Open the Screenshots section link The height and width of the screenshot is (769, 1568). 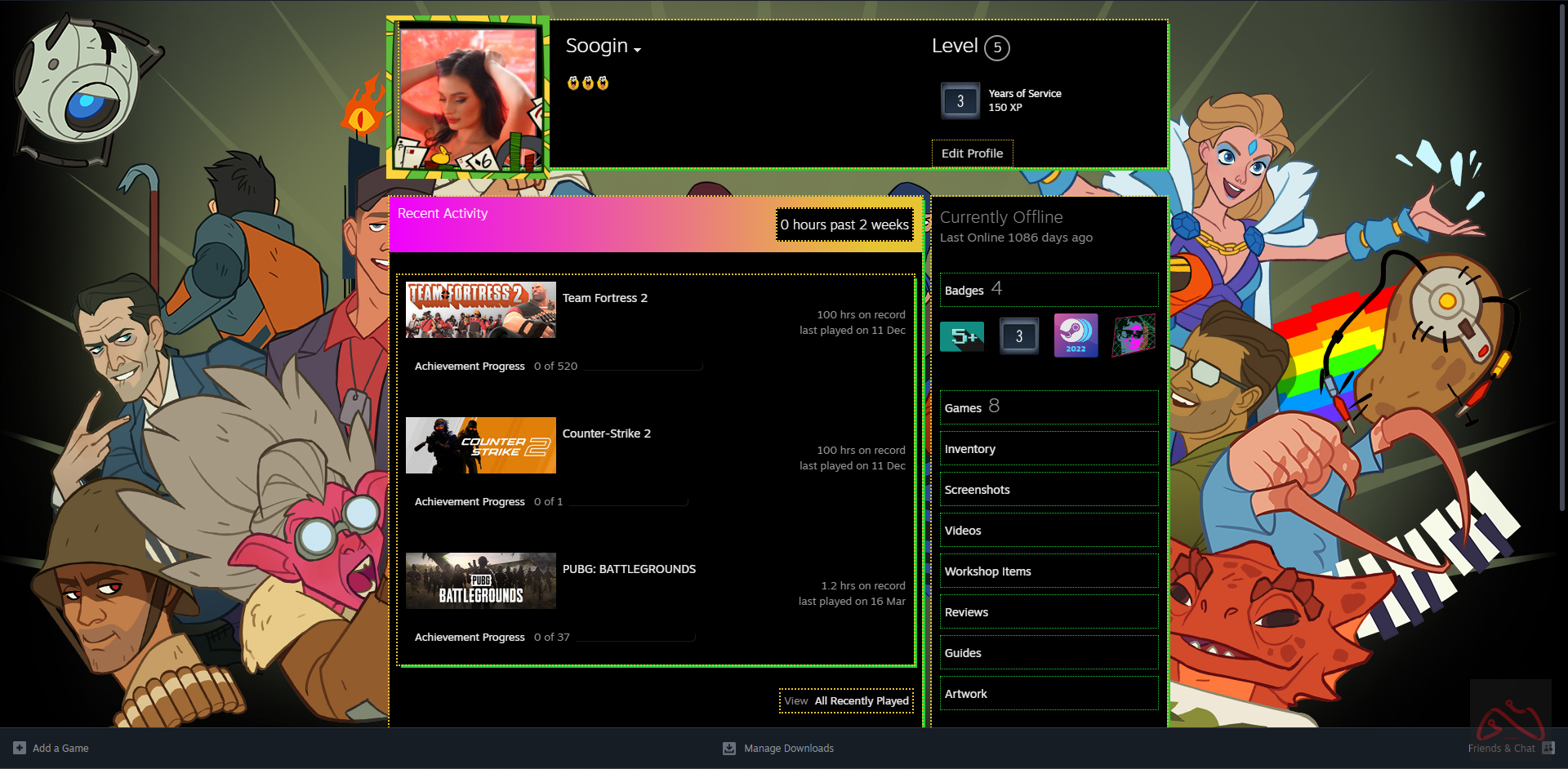tap(977, 490)
